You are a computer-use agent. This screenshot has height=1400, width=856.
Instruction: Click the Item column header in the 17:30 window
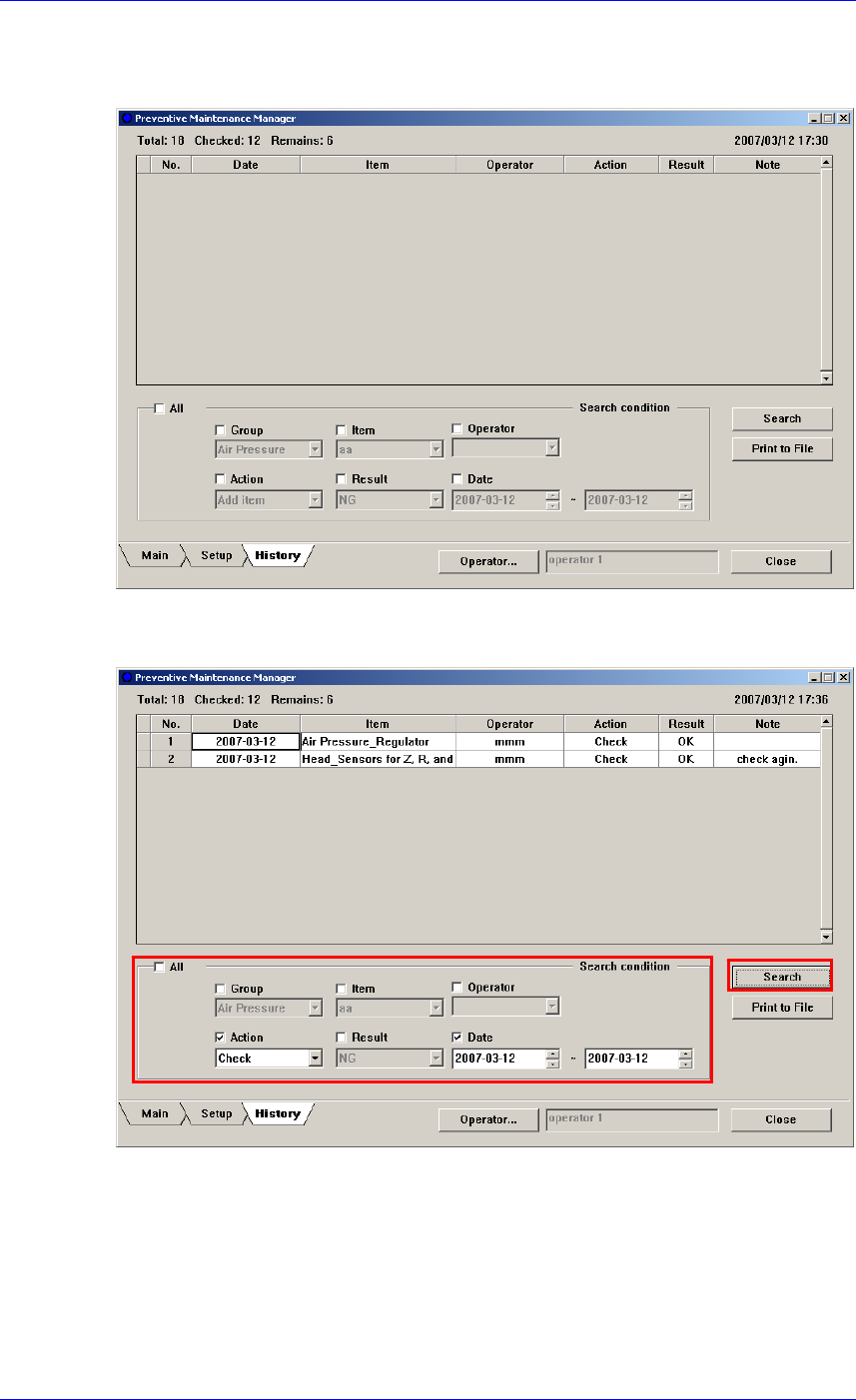point(378,165)
